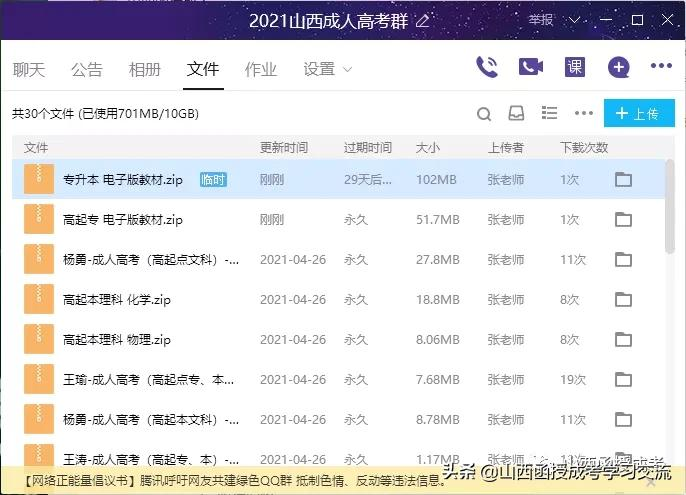Click zip icon of 高起专 电子版教材.zip
This screenshot has width=686, height=495.
[x=39, y=219]
